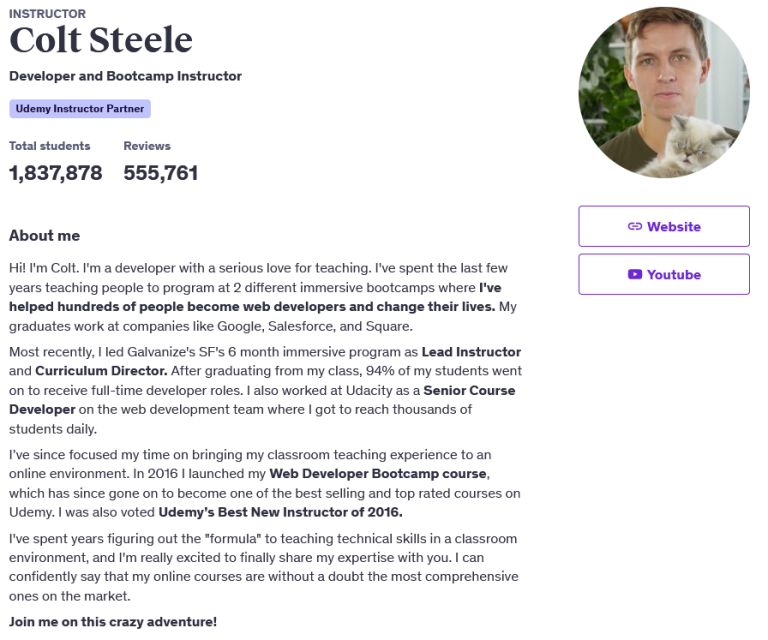
Task: Click the Udemy's Best New Instructor of 2016 text
Action: pyautogui.click(x=280, y=513)
